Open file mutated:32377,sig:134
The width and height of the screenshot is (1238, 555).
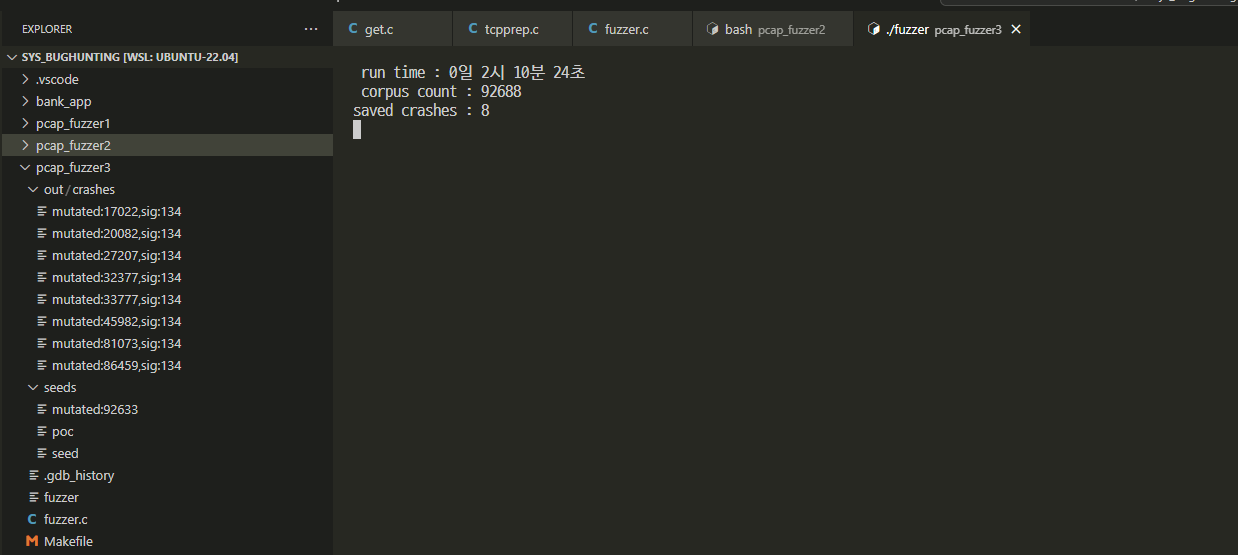(167, 277)
